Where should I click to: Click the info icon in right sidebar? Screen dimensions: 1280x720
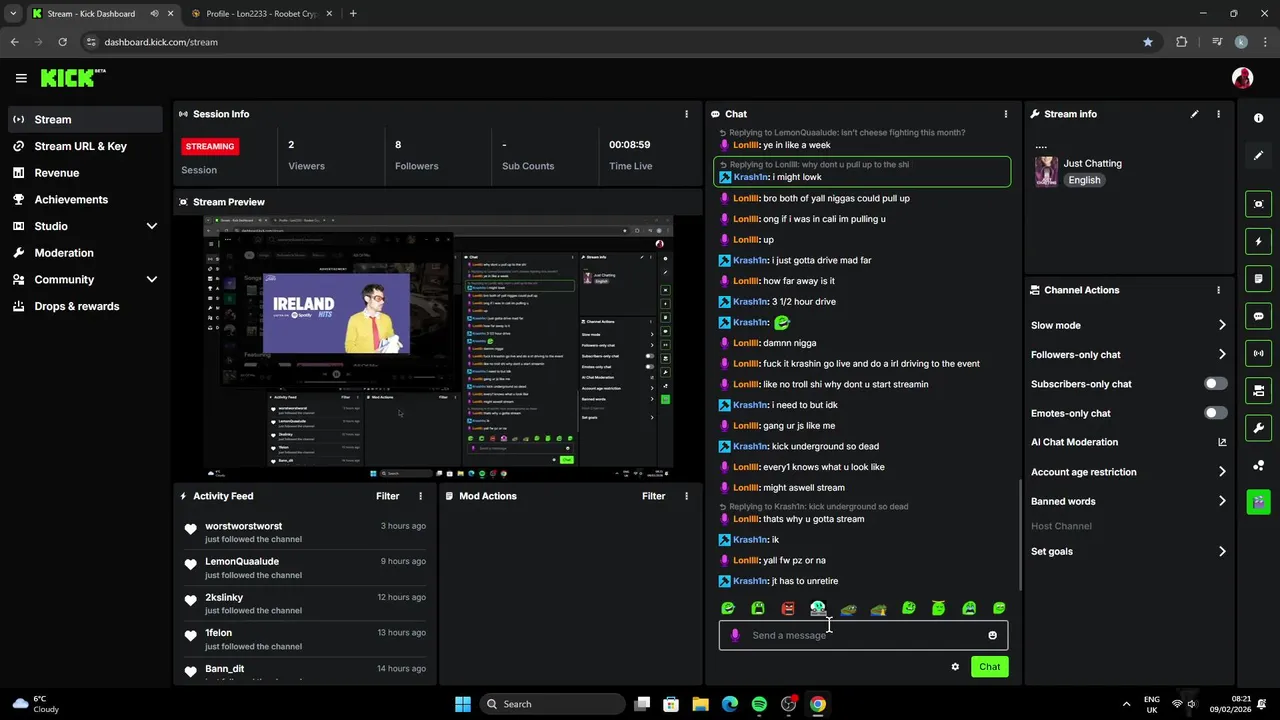[x=1258, y=118]
